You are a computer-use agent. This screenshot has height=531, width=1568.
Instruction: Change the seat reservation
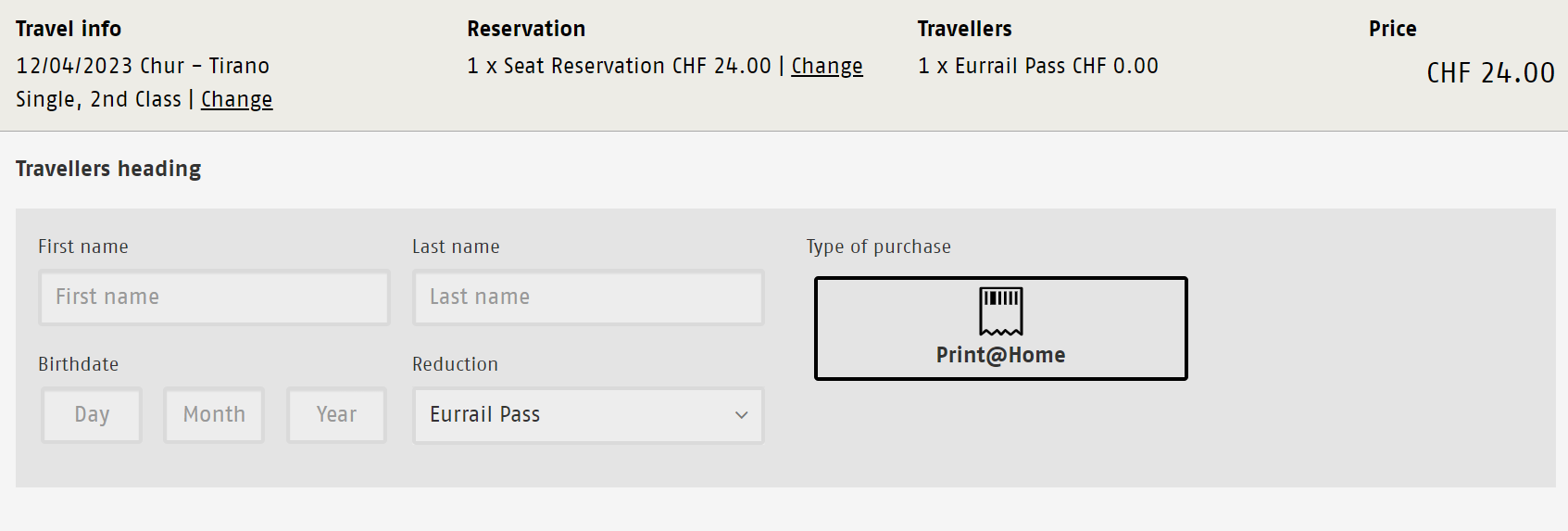tap(827, 66)
